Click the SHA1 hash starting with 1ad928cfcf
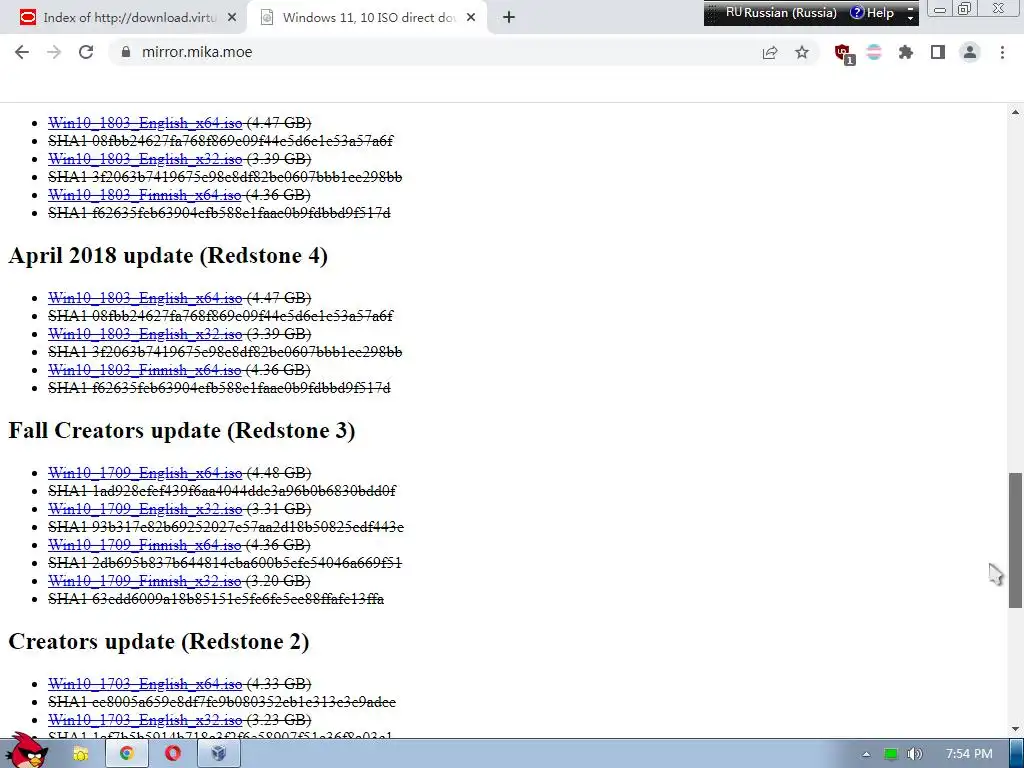The height and width of the screenshot is (768, 1024). 222,490
